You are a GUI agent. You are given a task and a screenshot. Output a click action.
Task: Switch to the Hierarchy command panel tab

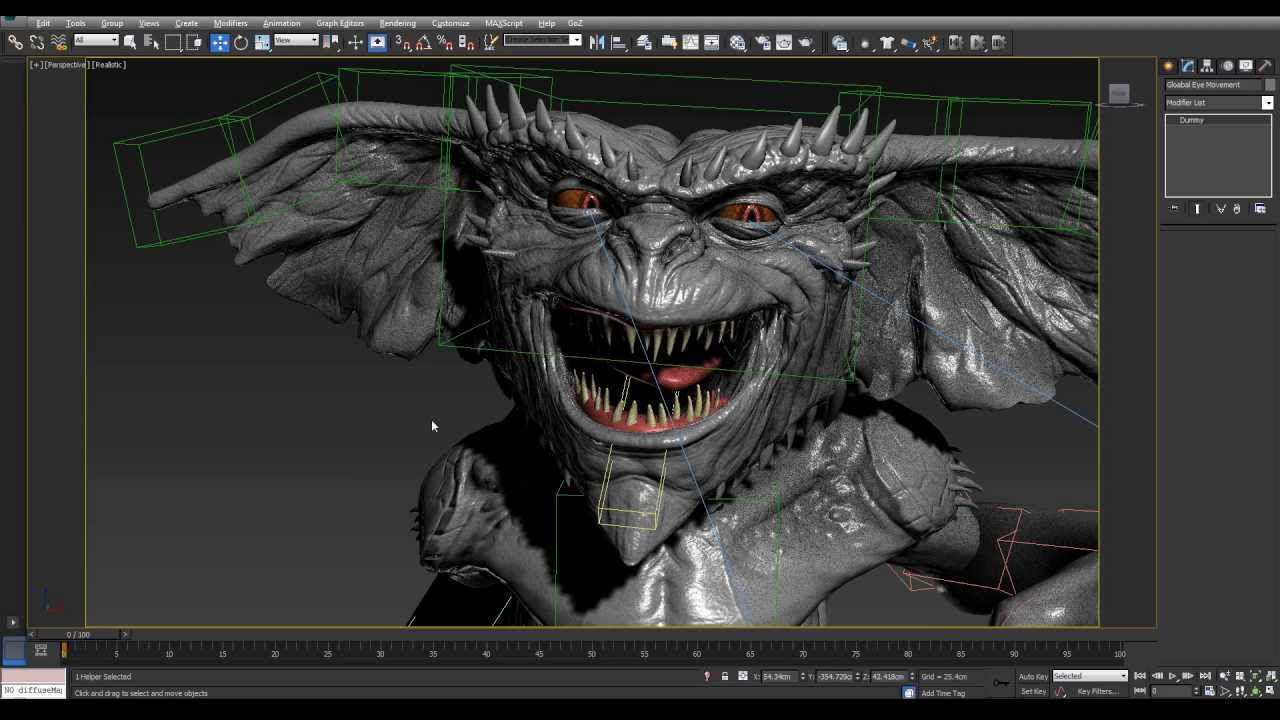point(1207,66)
